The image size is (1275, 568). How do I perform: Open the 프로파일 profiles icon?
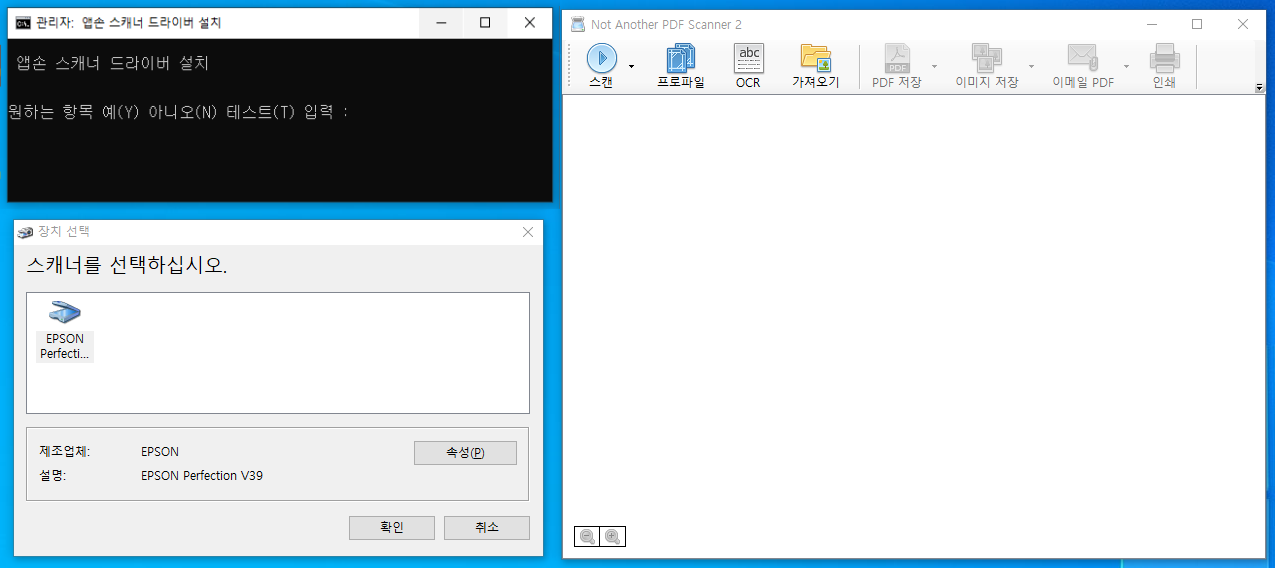[681, 66]
